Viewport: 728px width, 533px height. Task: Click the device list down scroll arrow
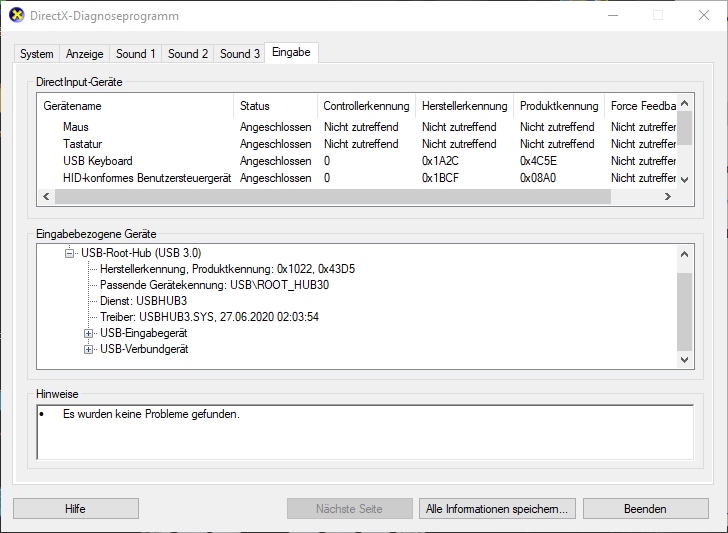684,179
